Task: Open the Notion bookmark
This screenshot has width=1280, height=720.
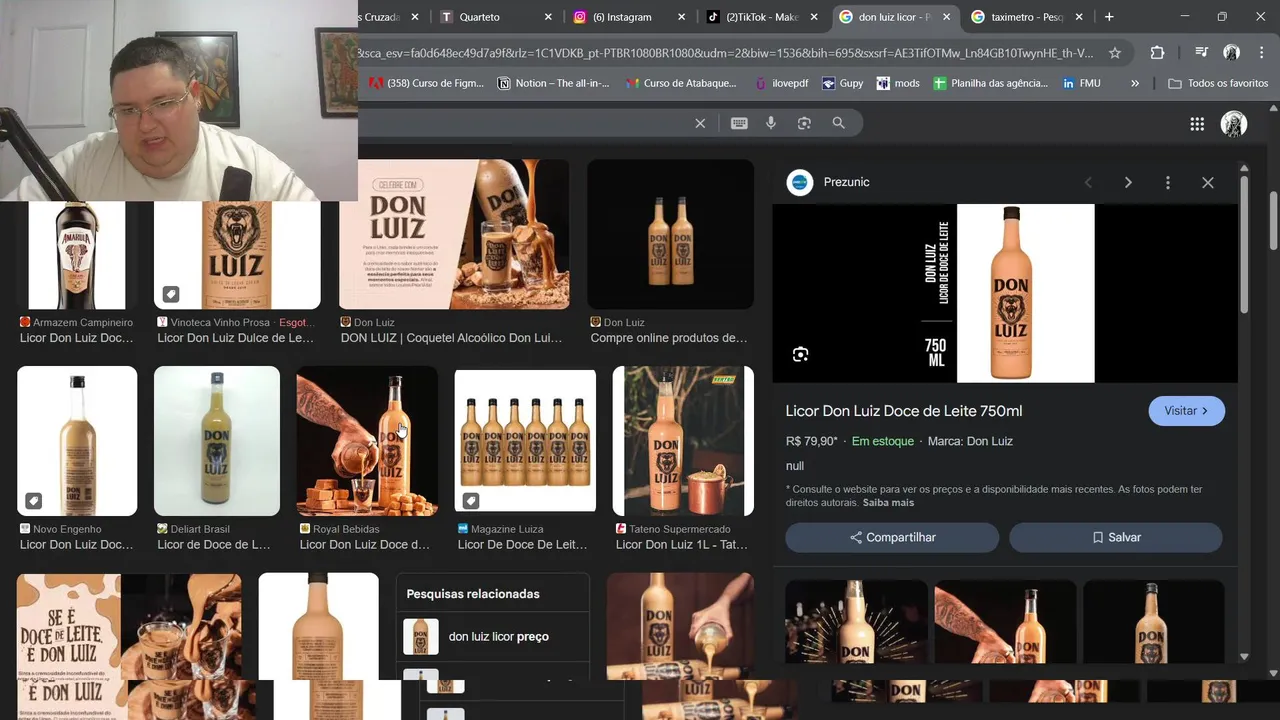Action: tap(553, 83)
